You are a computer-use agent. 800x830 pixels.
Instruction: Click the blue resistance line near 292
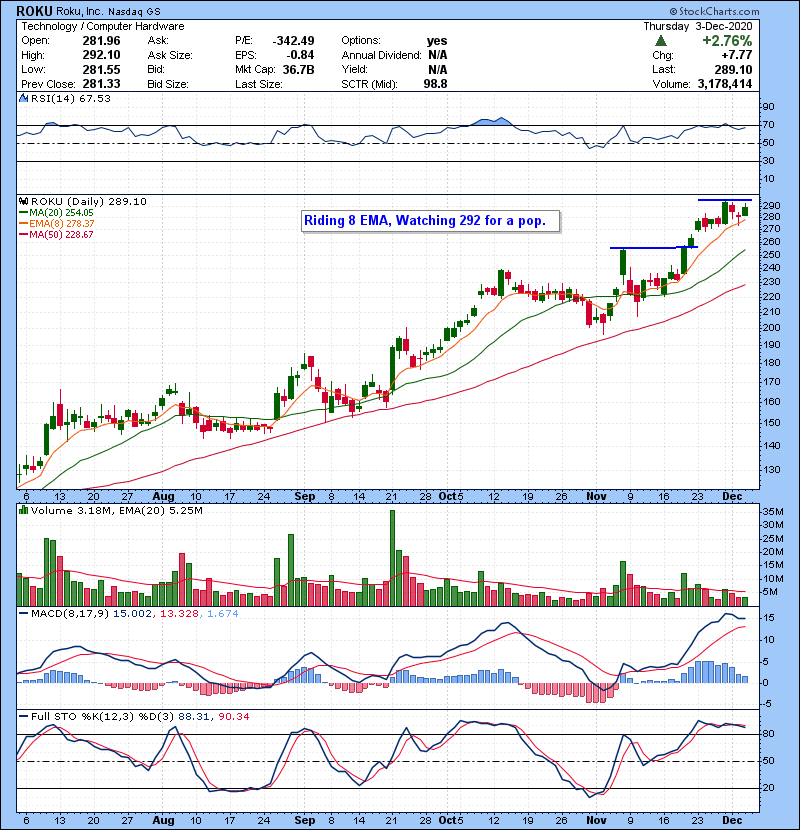(725, 200)
